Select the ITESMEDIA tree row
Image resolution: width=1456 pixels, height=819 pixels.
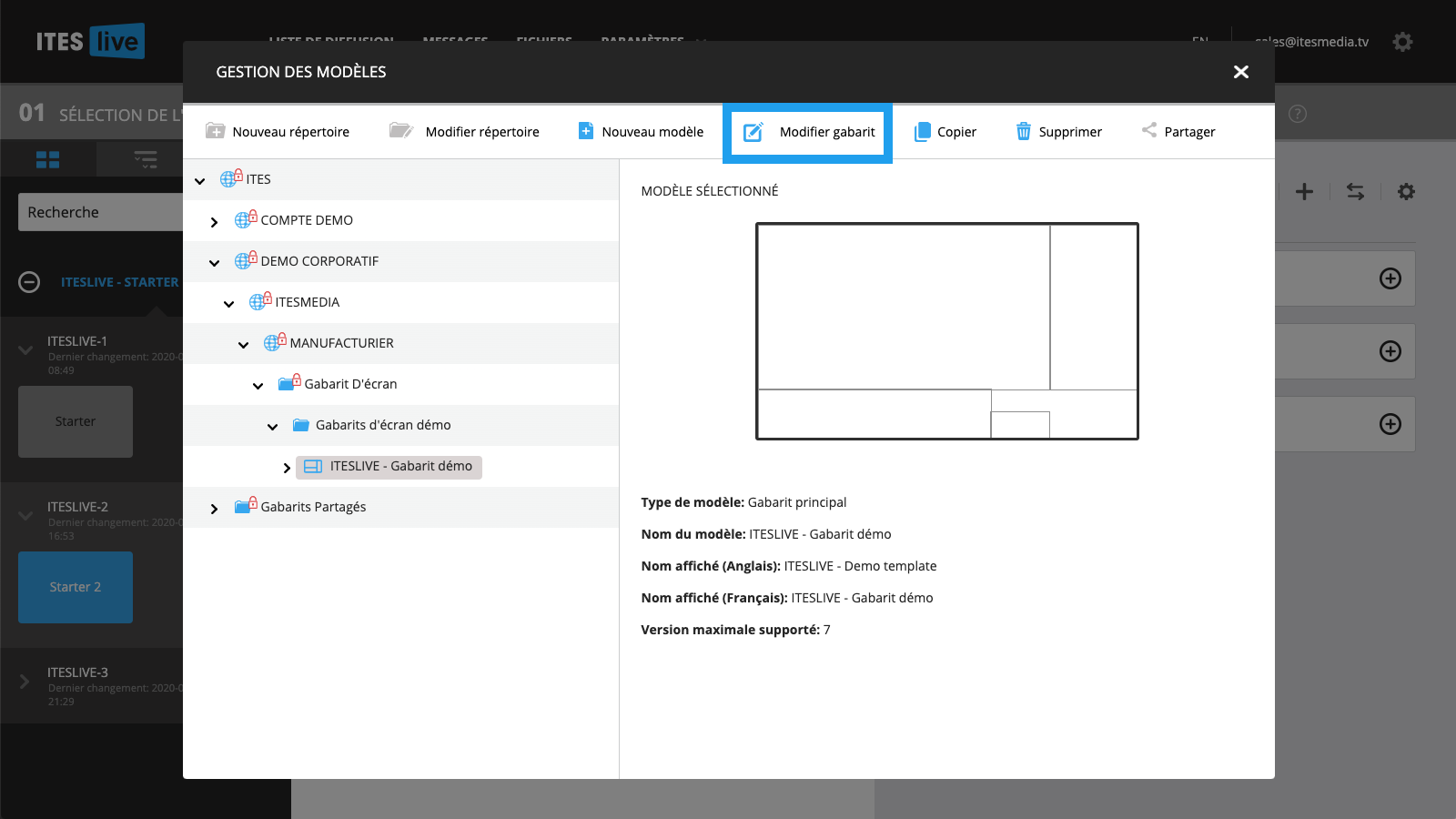[401, 302]
